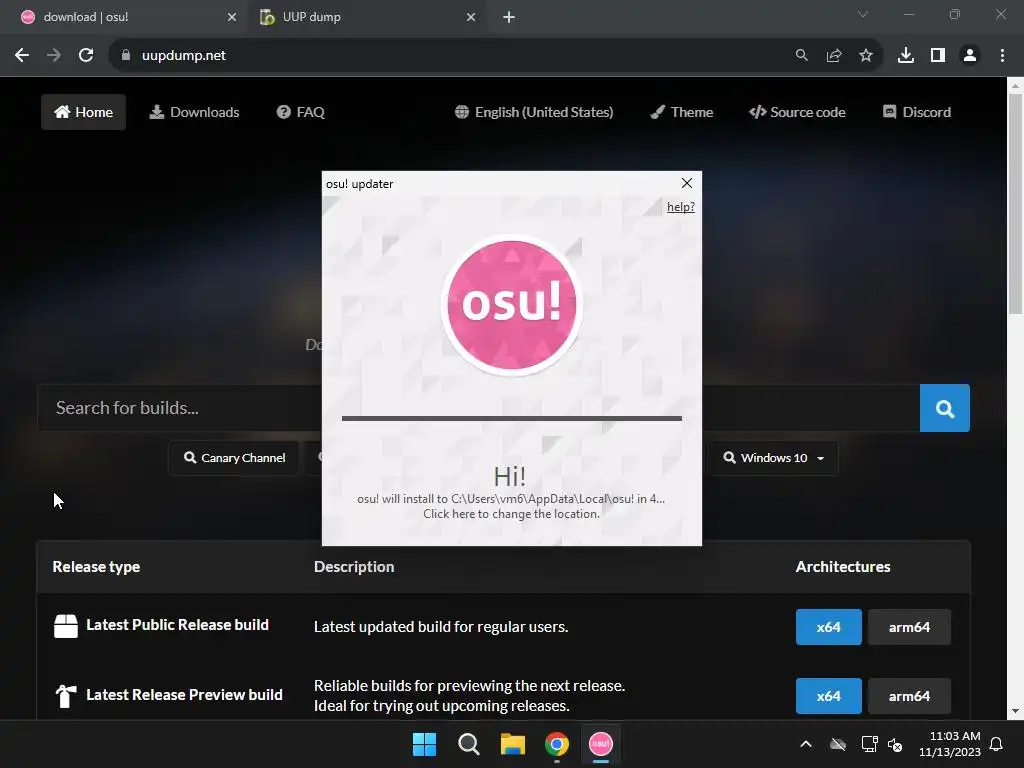1024x768 pixels.
Task: Click the osu! updater progress bar
Action: click(x=511, y=419)
